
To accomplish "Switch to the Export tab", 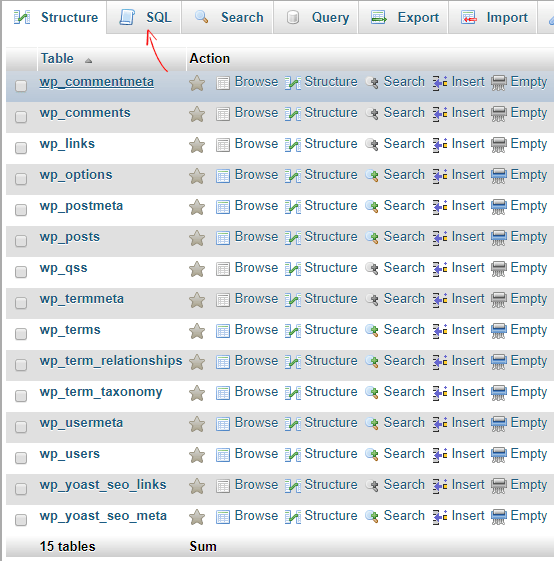I will tap(403, 17).
